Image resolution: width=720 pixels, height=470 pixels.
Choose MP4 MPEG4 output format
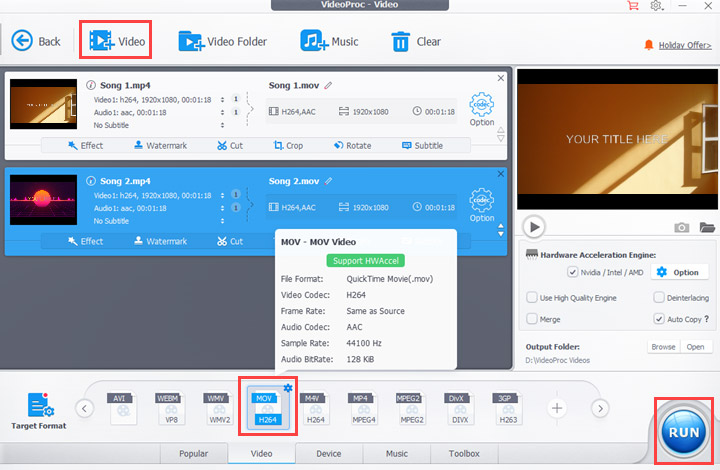364,408
